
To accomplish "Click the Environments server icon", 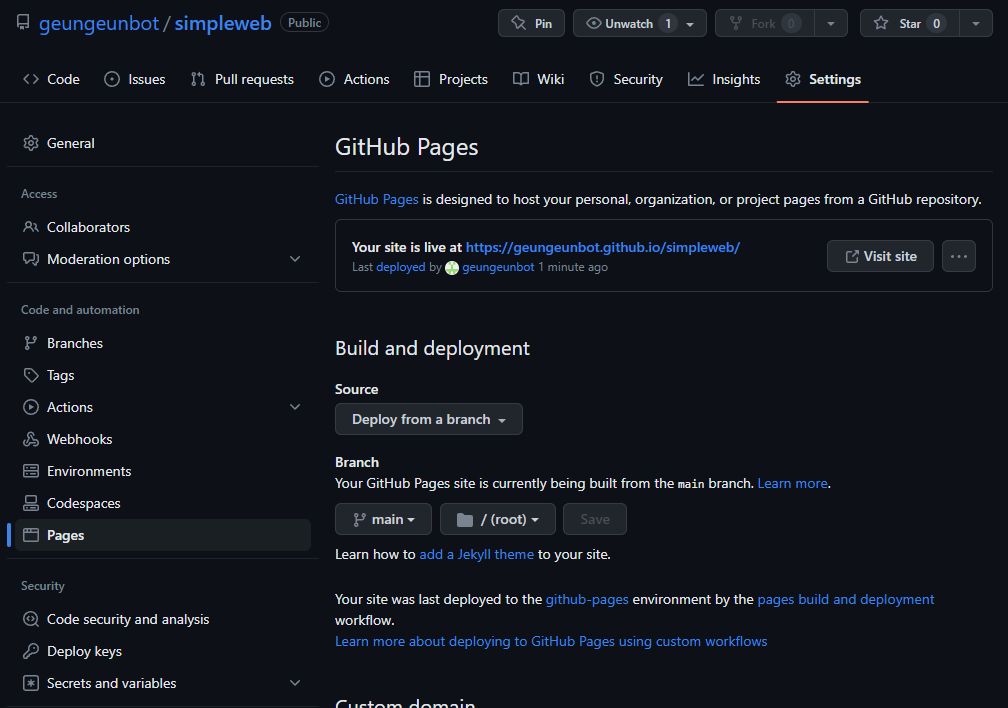I will tap(31, 471).
